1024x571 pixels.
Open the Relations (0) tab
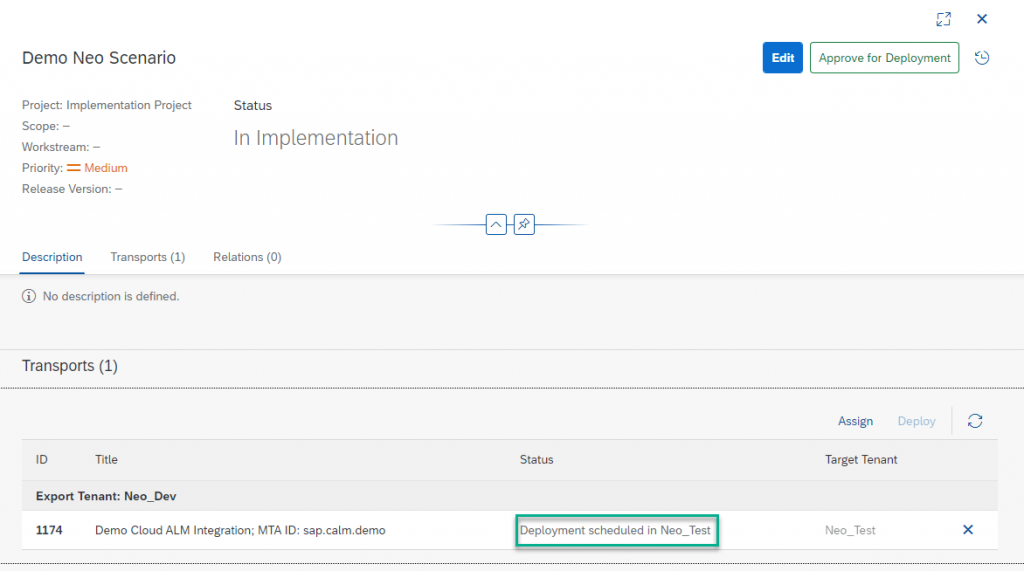point(247,257)
